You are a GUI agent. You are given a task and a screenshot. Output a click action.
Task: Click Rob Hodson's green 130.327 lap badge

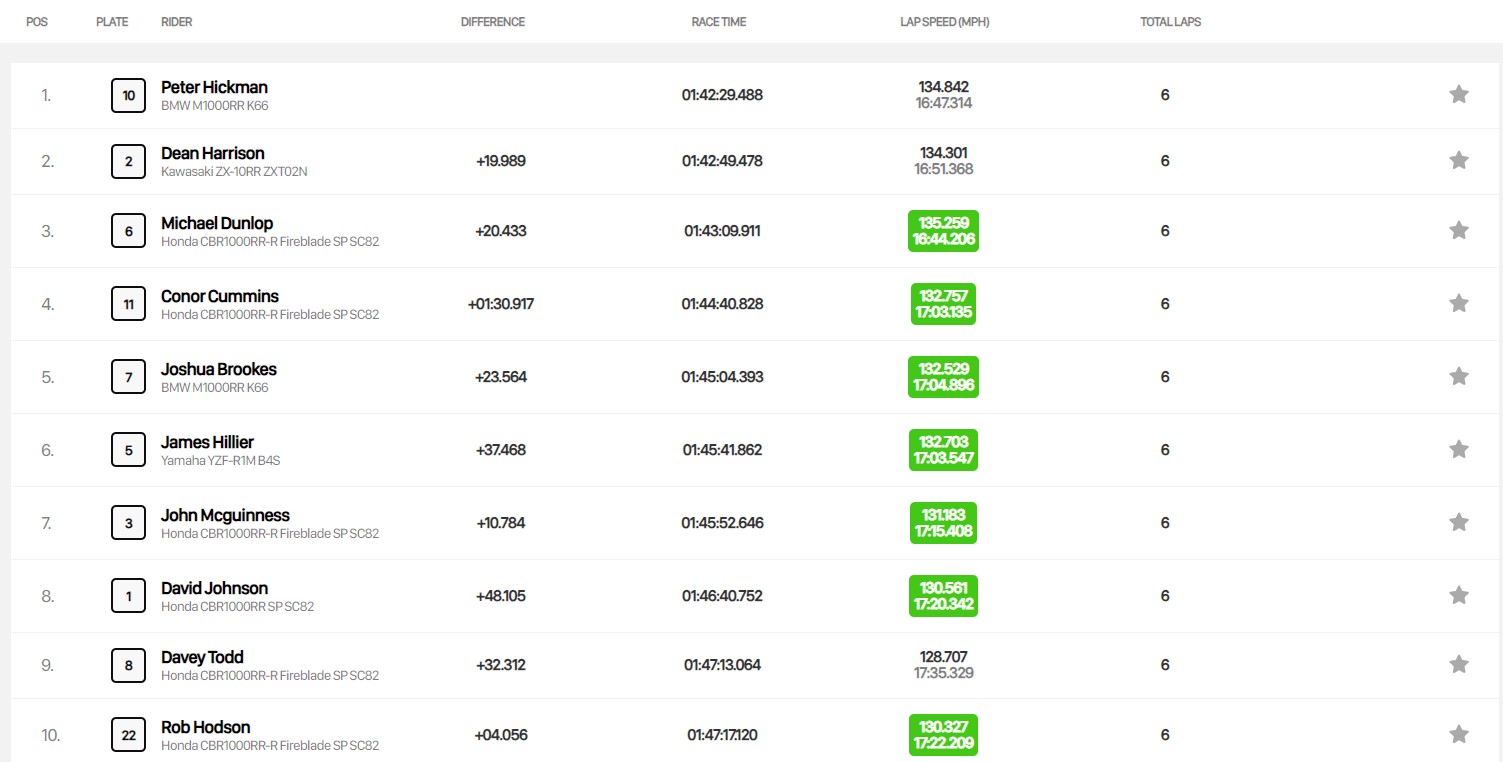coord(943,735)
